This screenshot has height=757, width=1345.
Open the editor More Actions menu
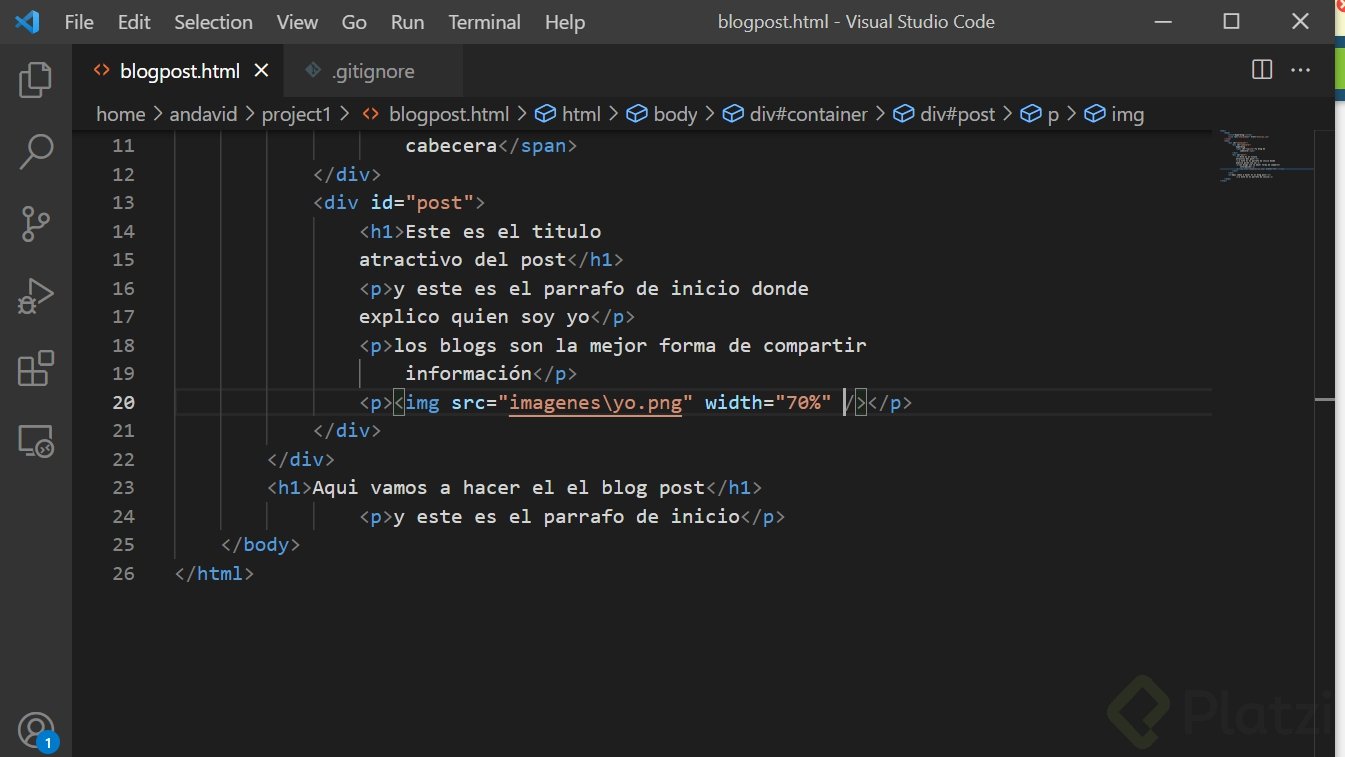1300,70
